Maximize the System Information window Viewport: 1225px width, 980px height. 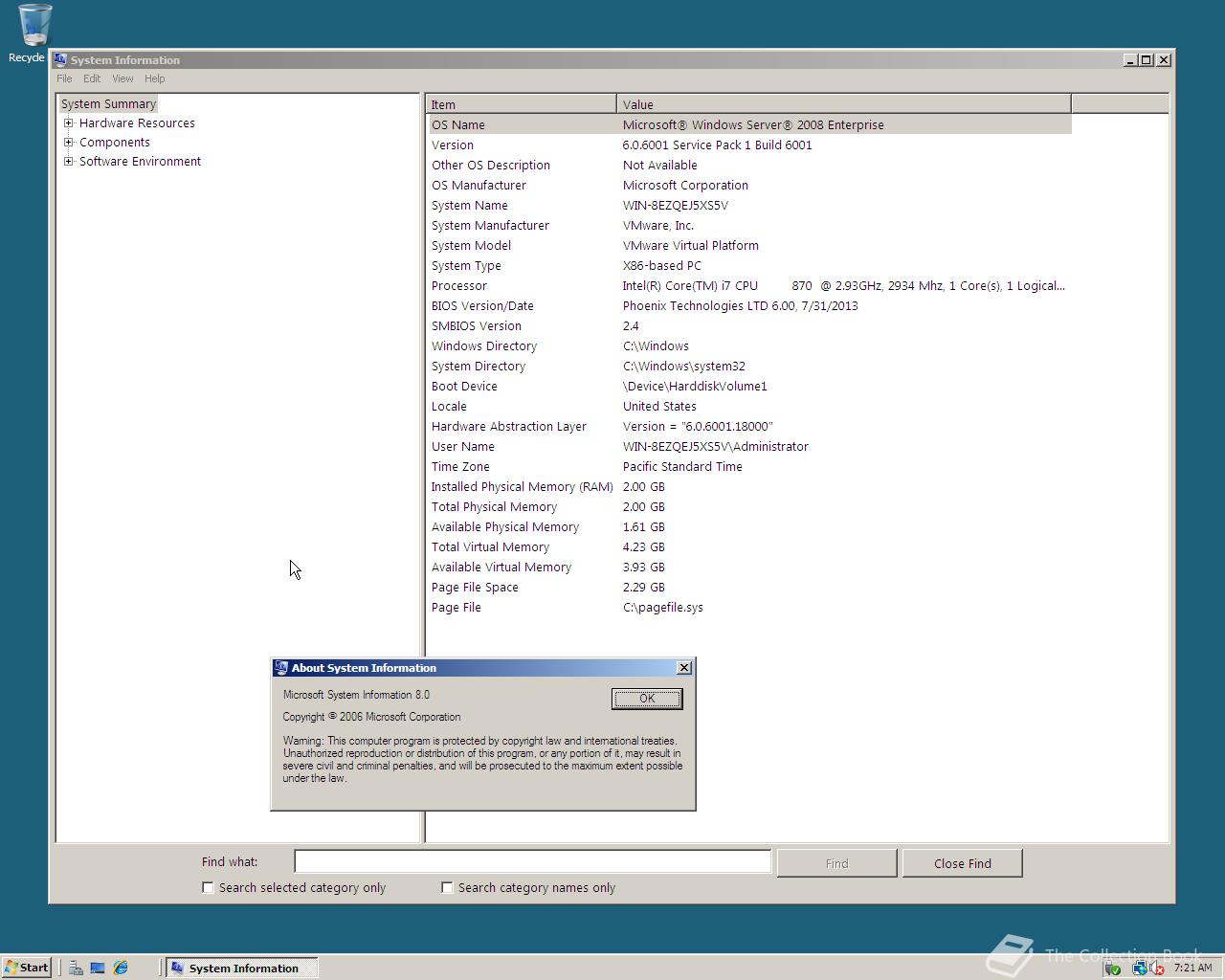(x=1147, y=59)
